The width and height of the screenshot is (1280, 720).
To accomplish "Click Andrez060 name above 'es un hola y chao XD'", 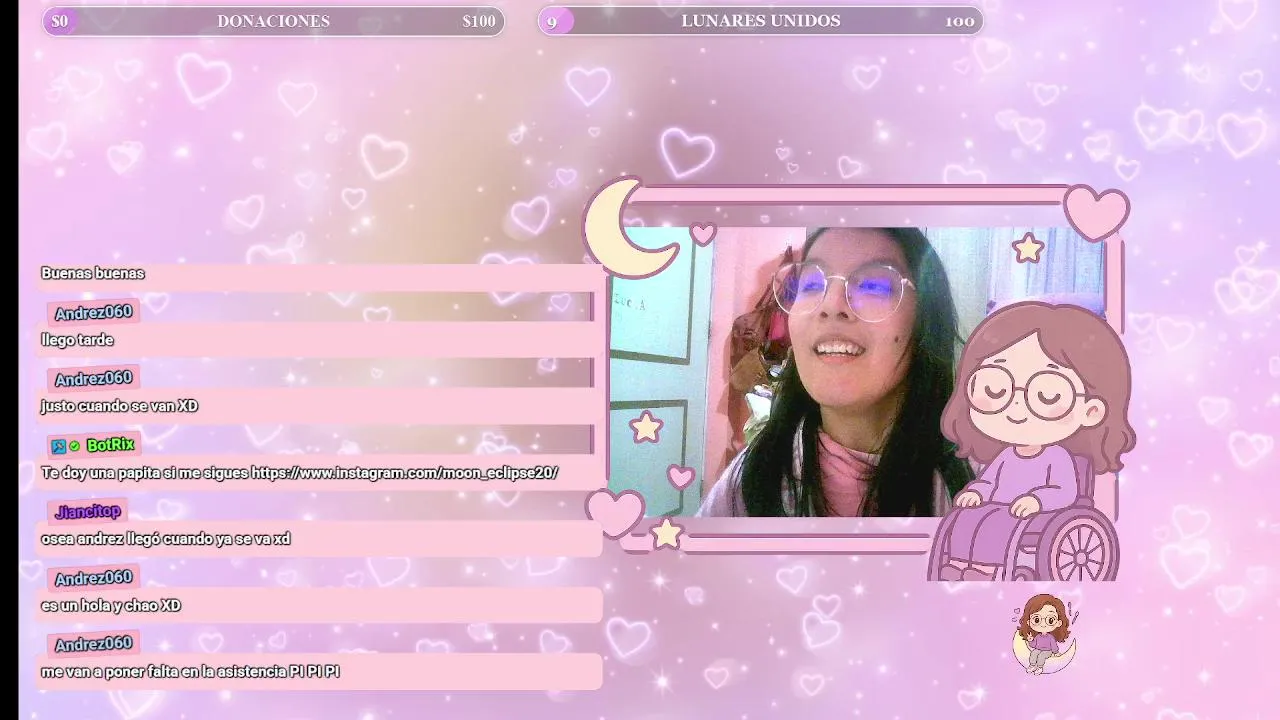I will click(x=93, y=578).
